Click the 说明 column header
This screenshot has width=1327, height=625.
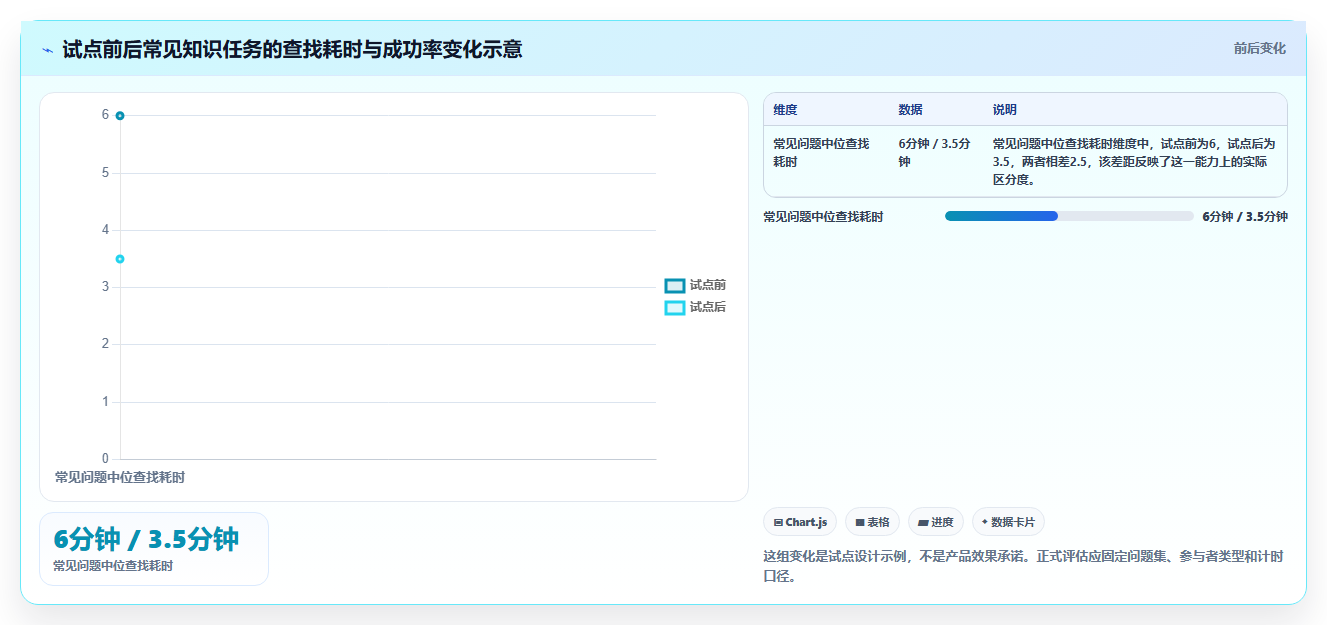(x=1004, y=110)
